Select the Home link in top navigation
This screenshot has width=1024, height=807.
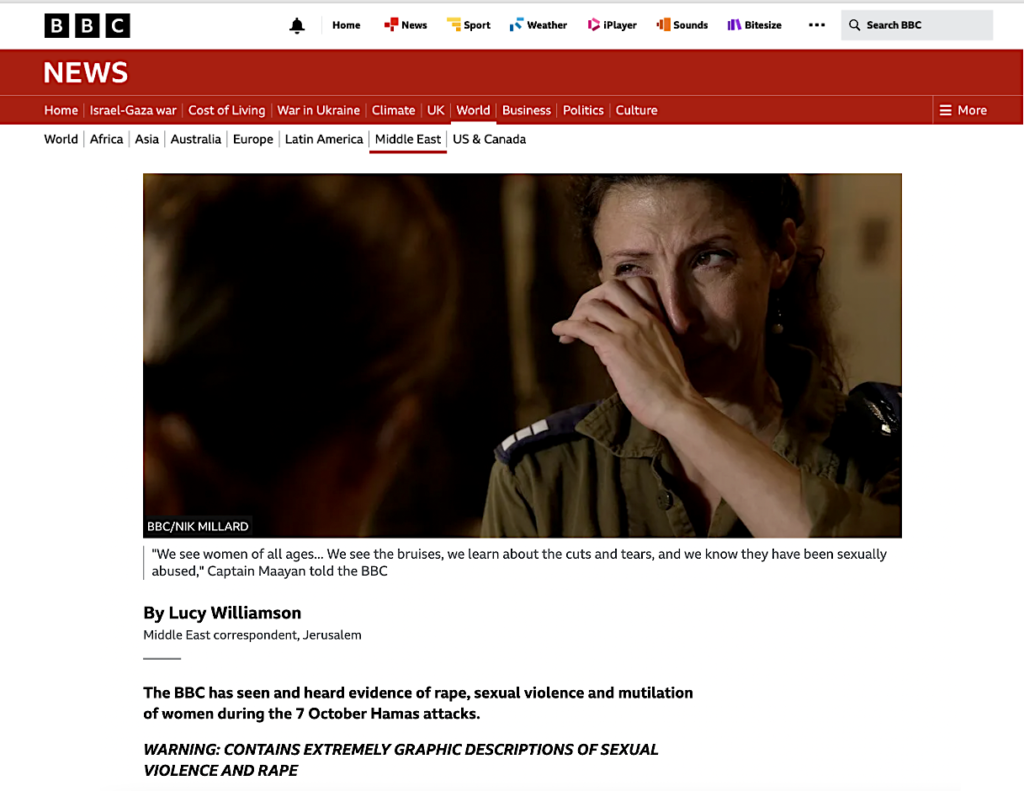tap(346, 25)
